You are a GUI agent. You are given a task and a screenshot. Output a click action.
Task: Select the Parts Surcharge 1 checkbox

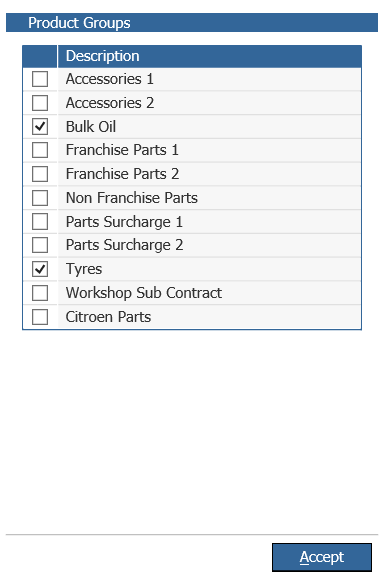pos(40,222)
